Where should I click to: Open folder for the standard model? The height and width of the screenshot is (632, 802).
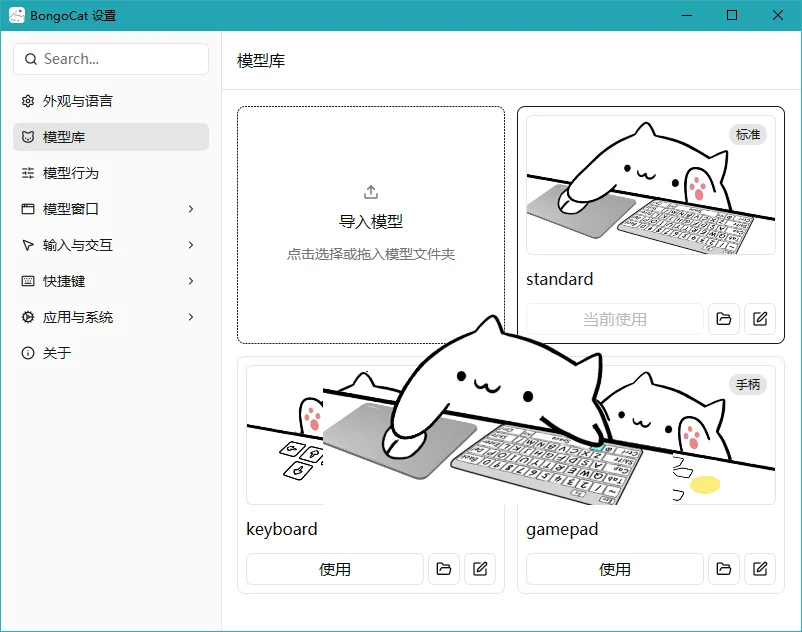[724, 319]
